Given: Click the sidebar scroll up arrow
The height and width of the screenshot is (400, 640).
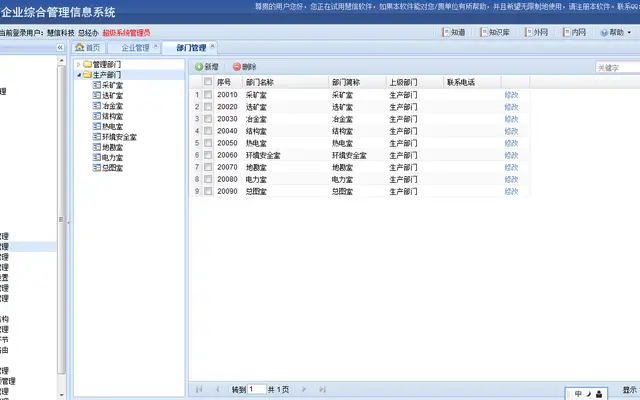Looking at the screenshot, I should pyautogui.click(x=62, y=61).
